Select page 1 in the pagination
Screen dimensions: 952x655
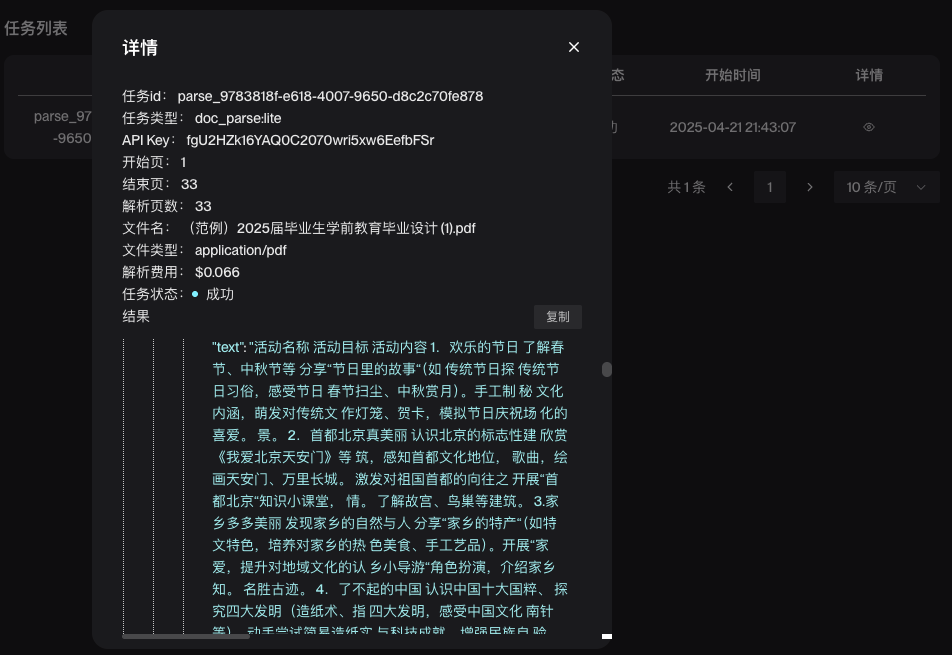click(x=769, y=187)
